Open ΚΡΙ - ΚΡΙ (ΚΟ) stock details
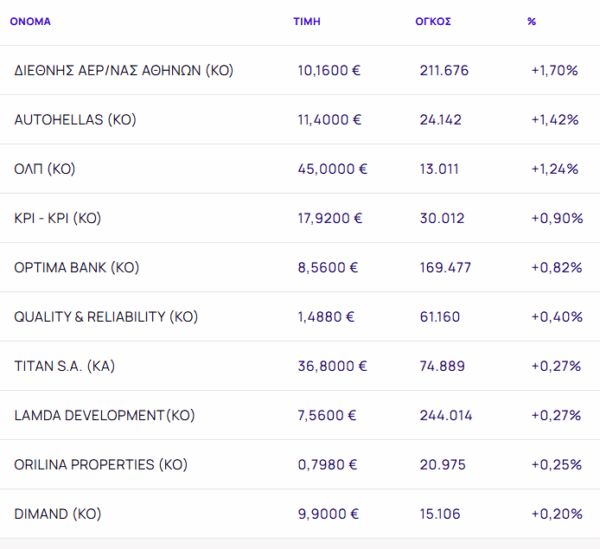600x549 pixels. coord(56,218)
